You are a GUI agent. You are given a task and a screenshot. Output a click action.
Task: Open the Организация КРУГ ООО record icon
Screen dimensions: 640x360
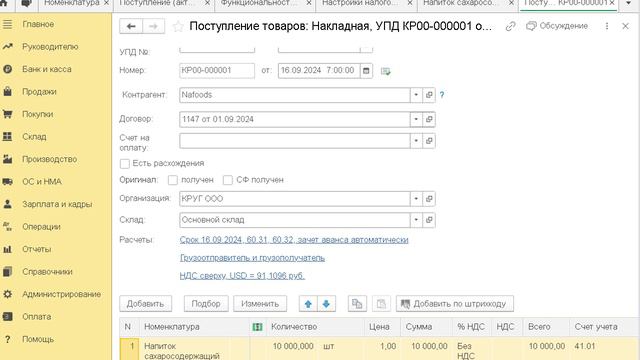coord(429,199)
